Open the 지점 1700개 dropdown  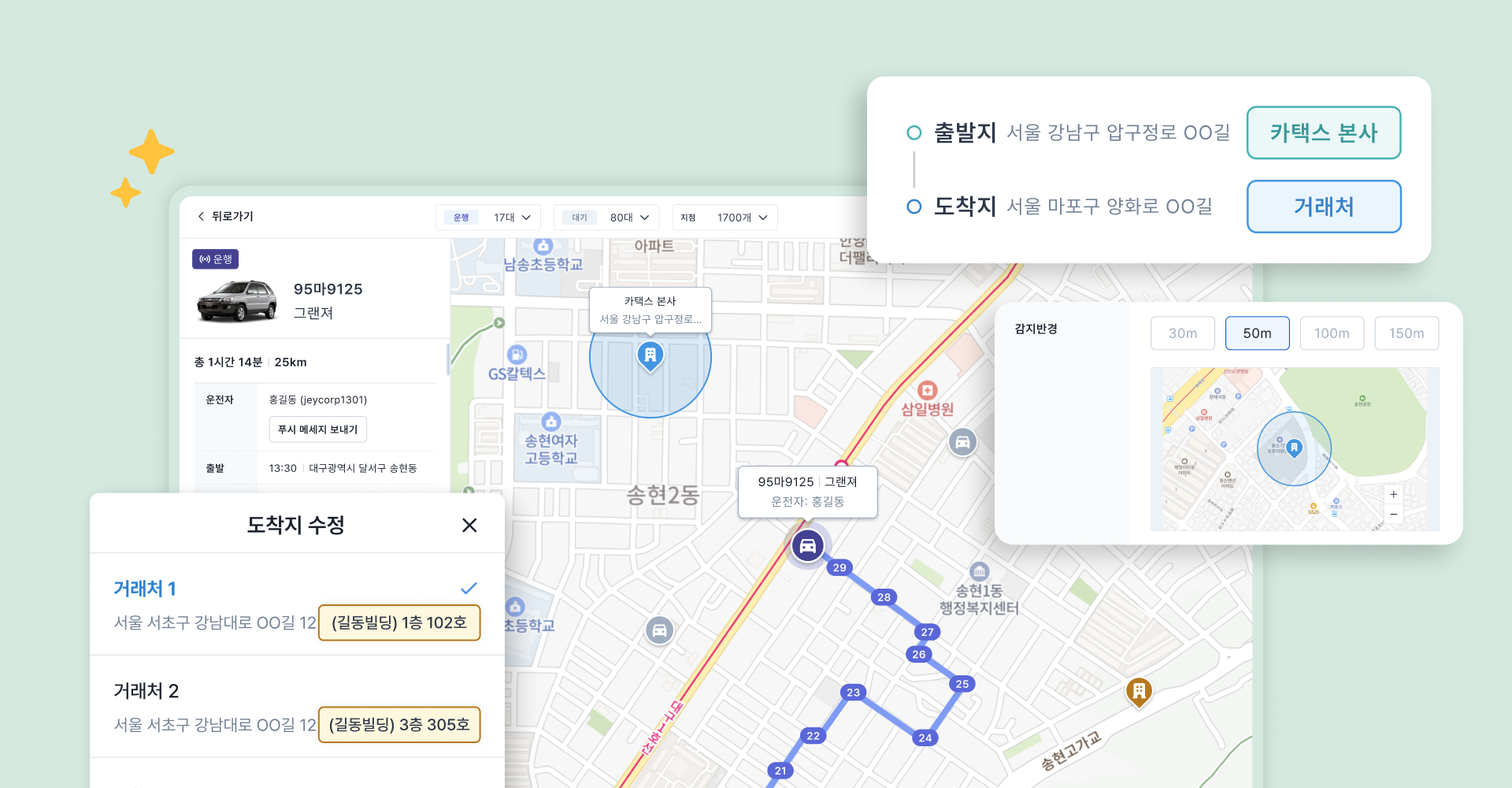(724, 217)
